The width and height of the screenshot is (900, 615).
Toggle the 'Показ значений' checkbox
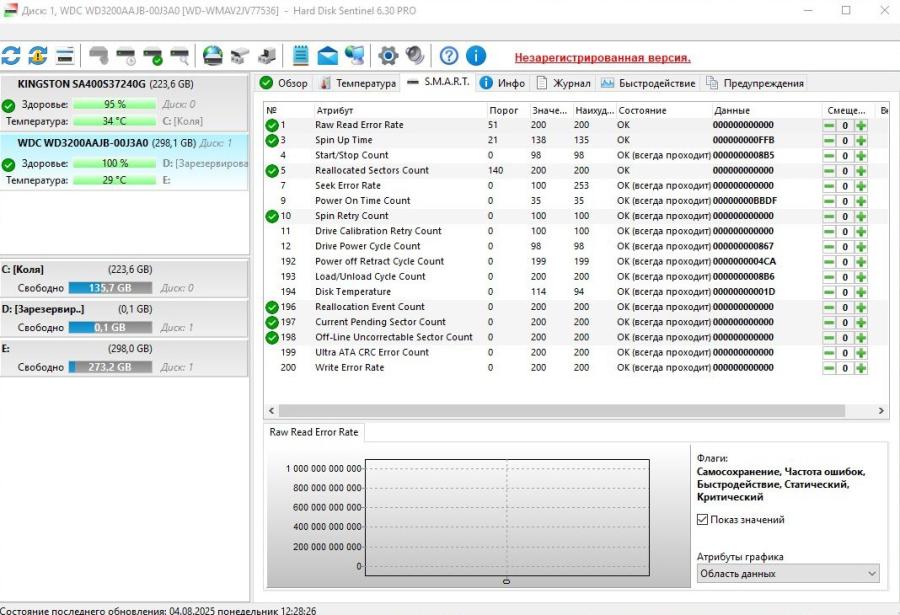tap(703, 520)
